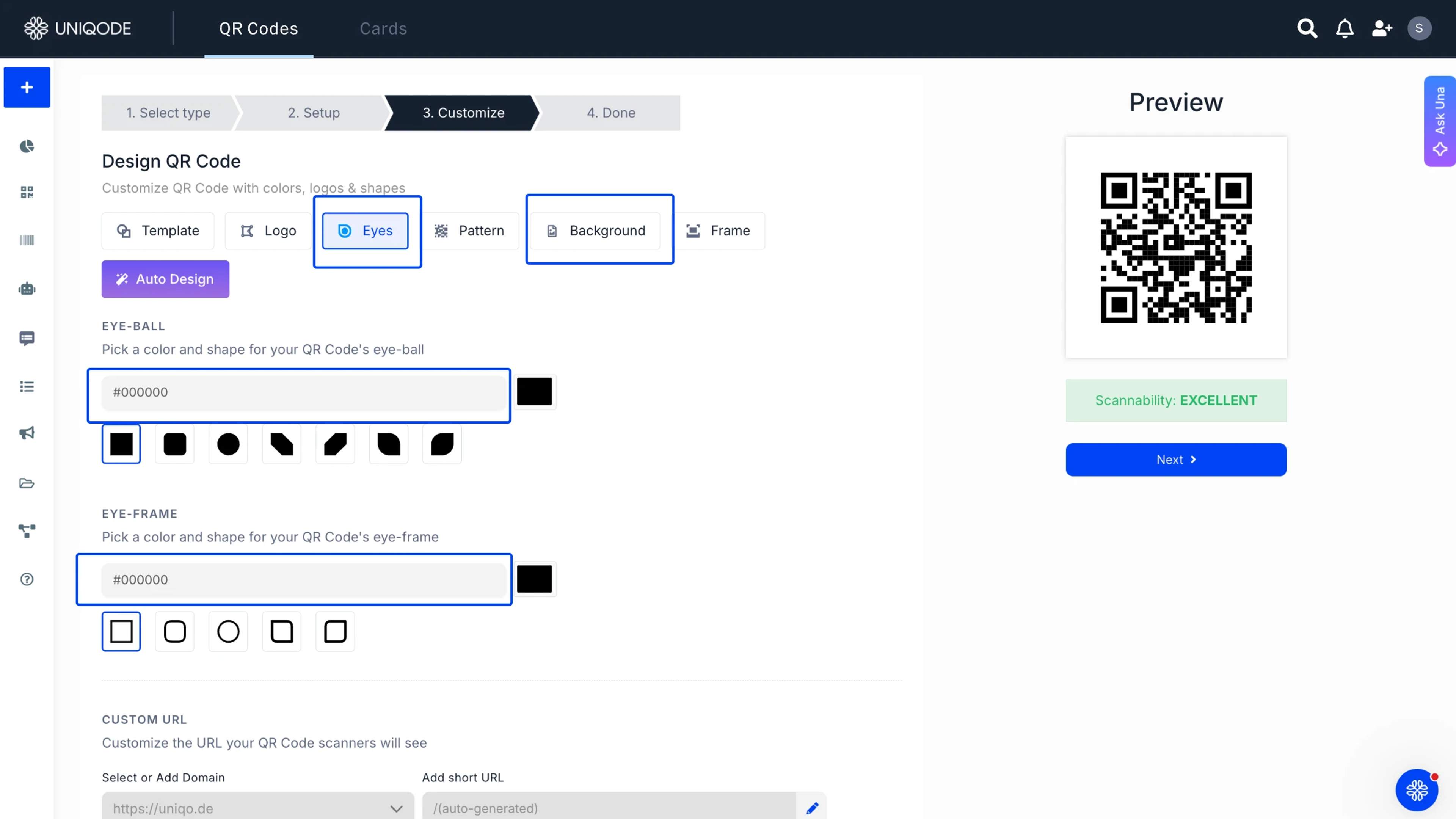This screenshot has height=819, width=1456.
Task: Open the analytics pie chart icon in sidebar
Action: coord(27,146)
